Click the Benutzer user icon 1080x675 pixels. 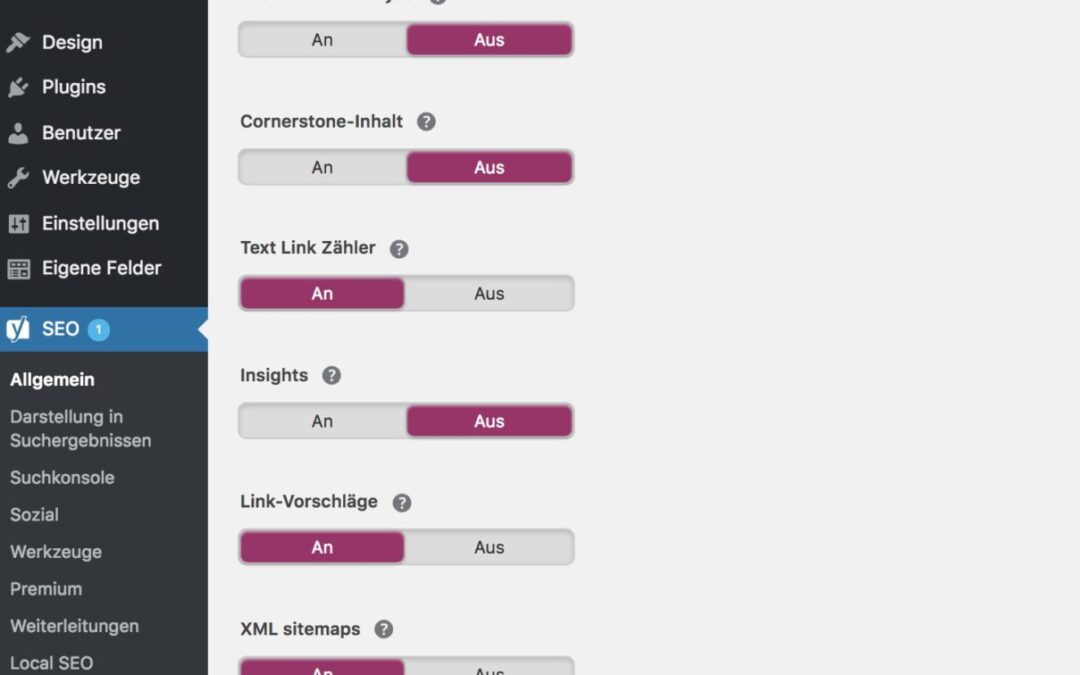(x=18, y=133)
